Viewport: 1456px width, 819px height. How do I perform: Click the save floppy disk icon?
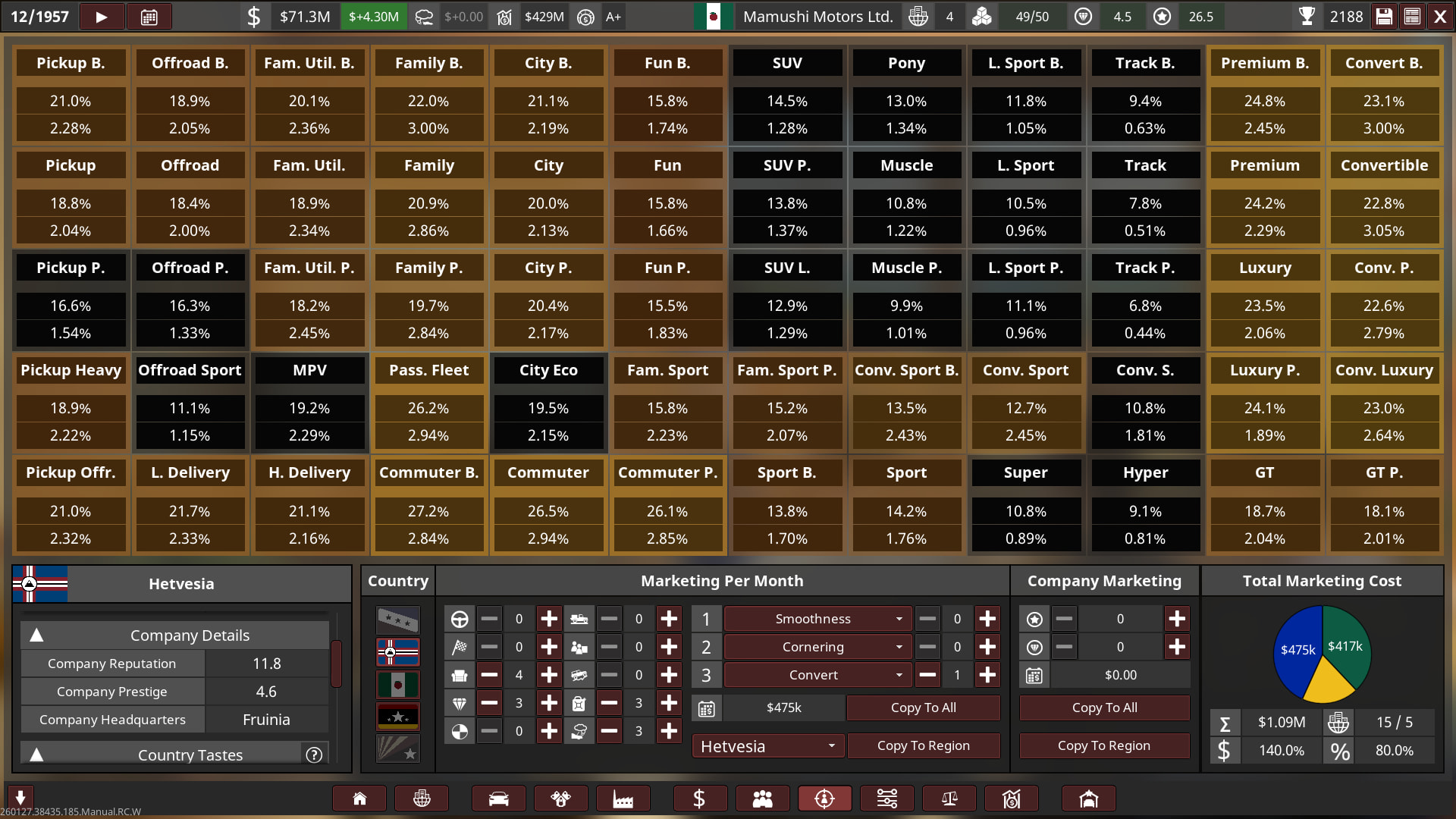pos(1384,17)
